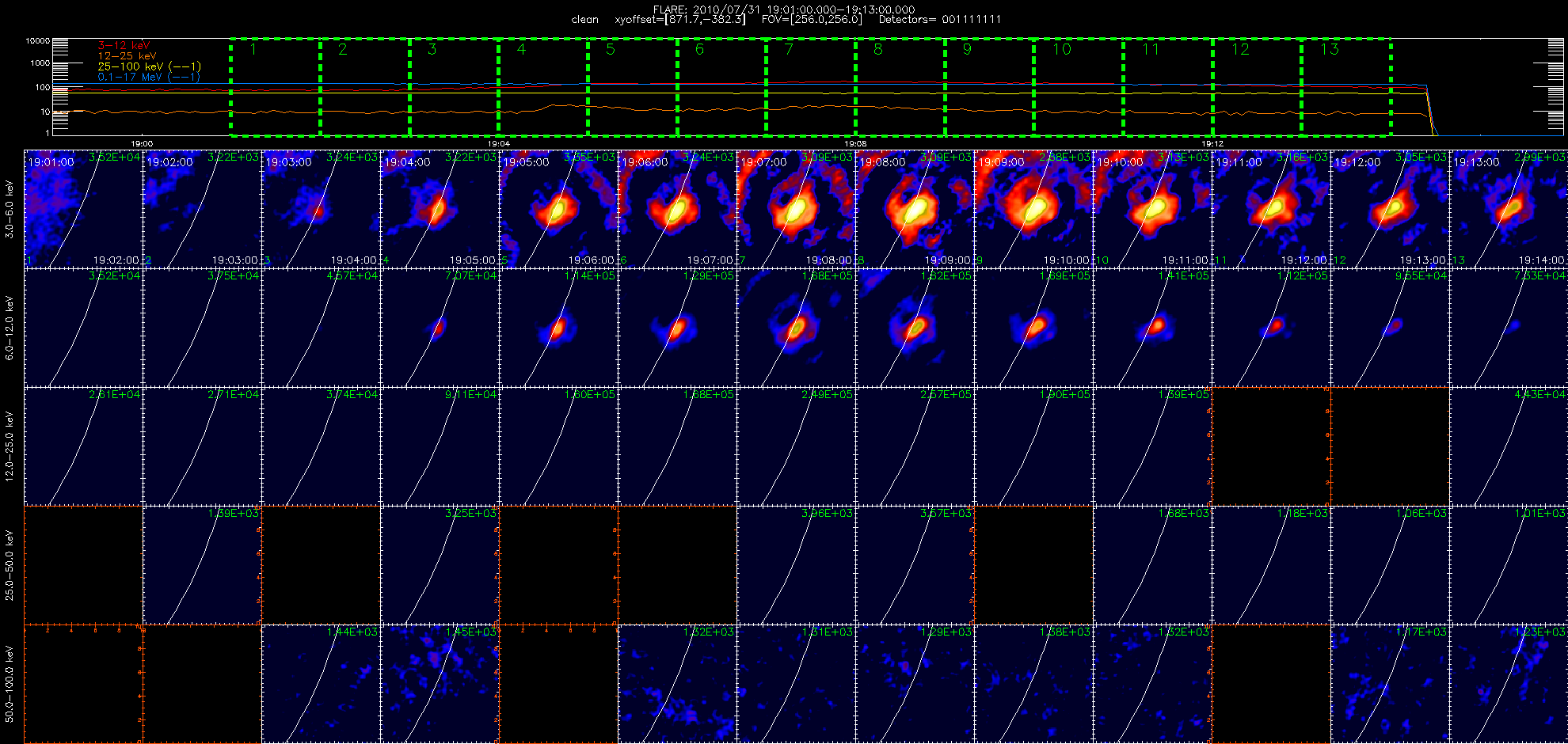Open the 6-12 keV image labeled 9.55E+04
1568x744 pixels.
pyautogui.click(x=1390, y=328)
